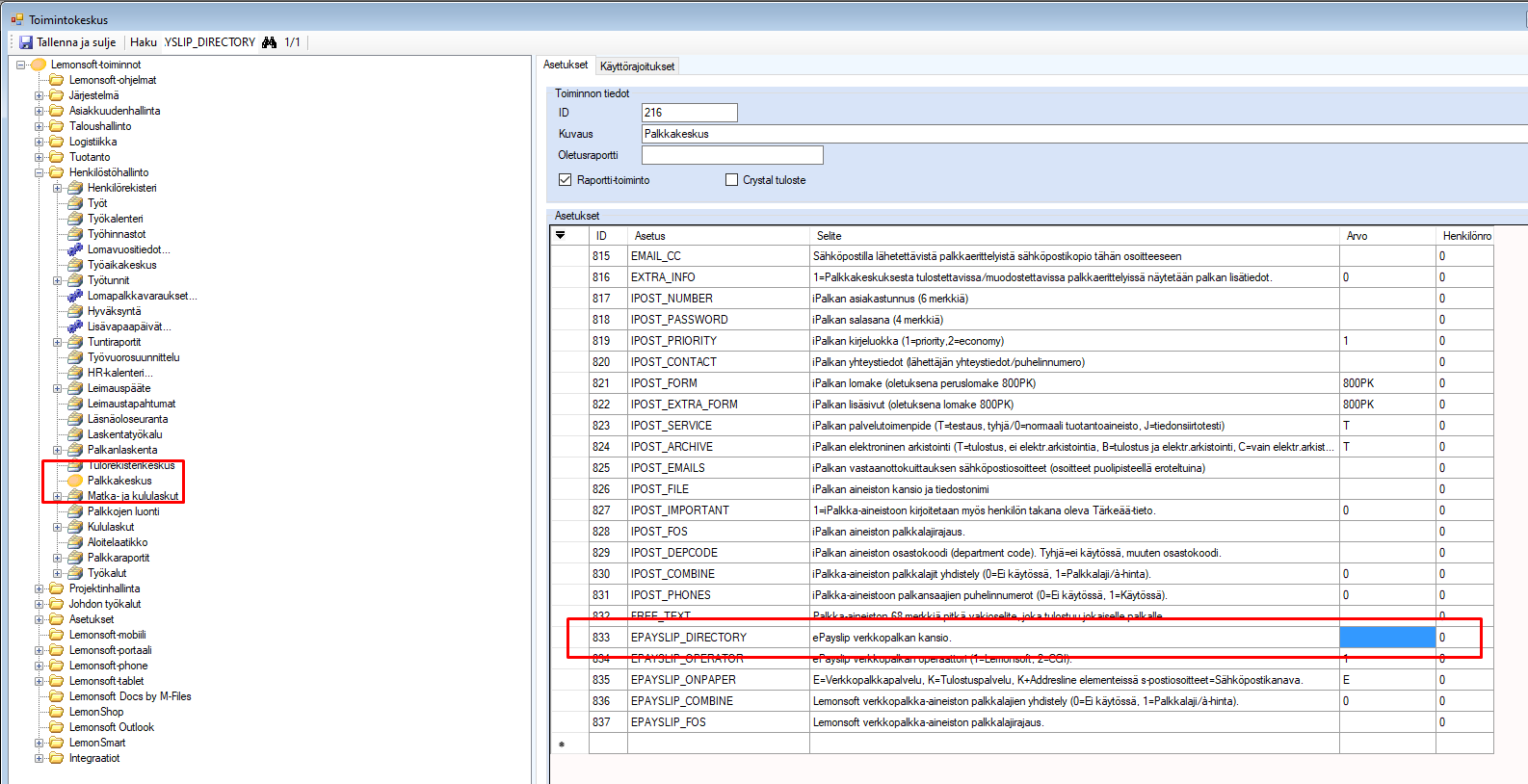Viewport: 1528px width, 784px height.
Task: Switch to the Käyttörajoitukset tab
Action: click(637, 66)
